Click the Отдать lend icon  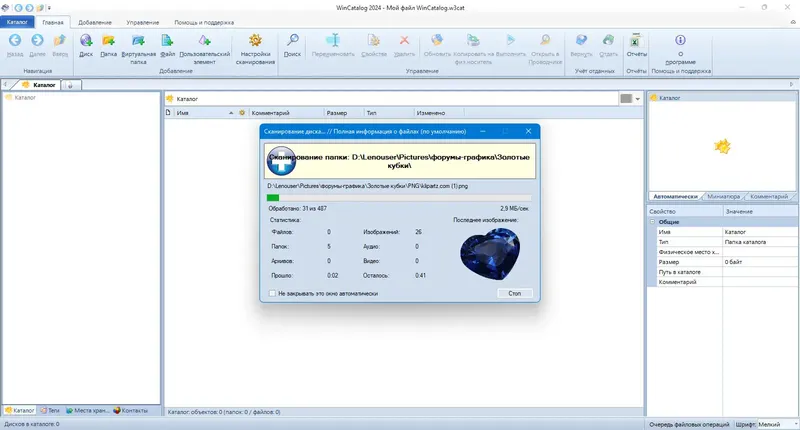(608, 40)
